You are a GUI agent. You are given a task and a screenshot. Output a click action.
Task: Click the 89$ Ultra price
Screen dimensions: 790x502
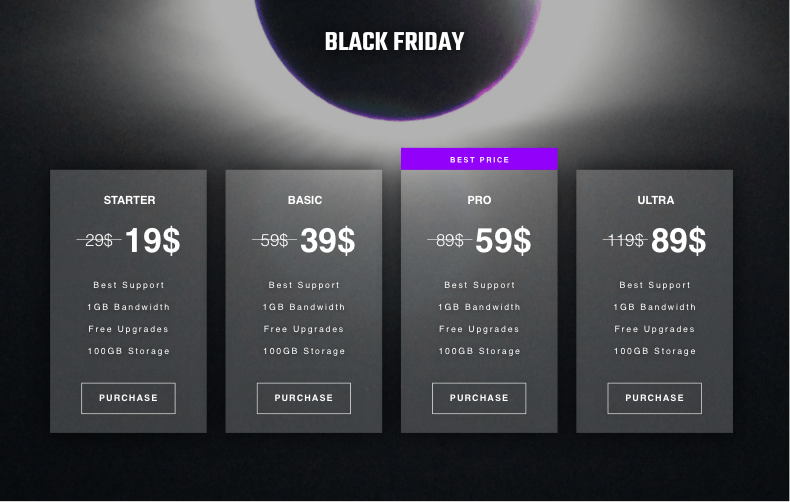[x=679, y=241]
